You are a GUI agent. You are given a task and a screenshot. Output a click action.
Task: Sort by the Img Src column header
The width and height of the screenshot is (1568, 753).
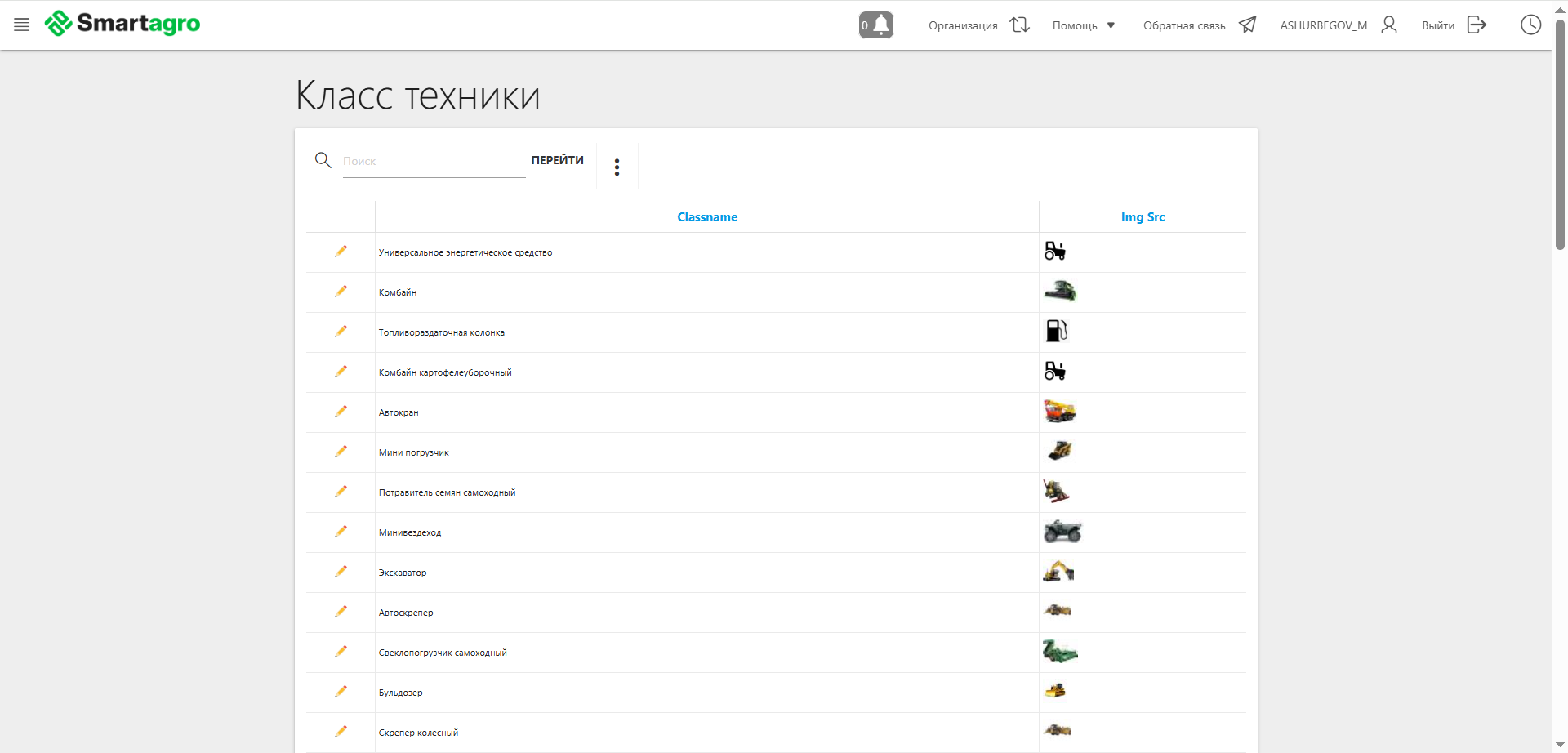coord(1143,217)
